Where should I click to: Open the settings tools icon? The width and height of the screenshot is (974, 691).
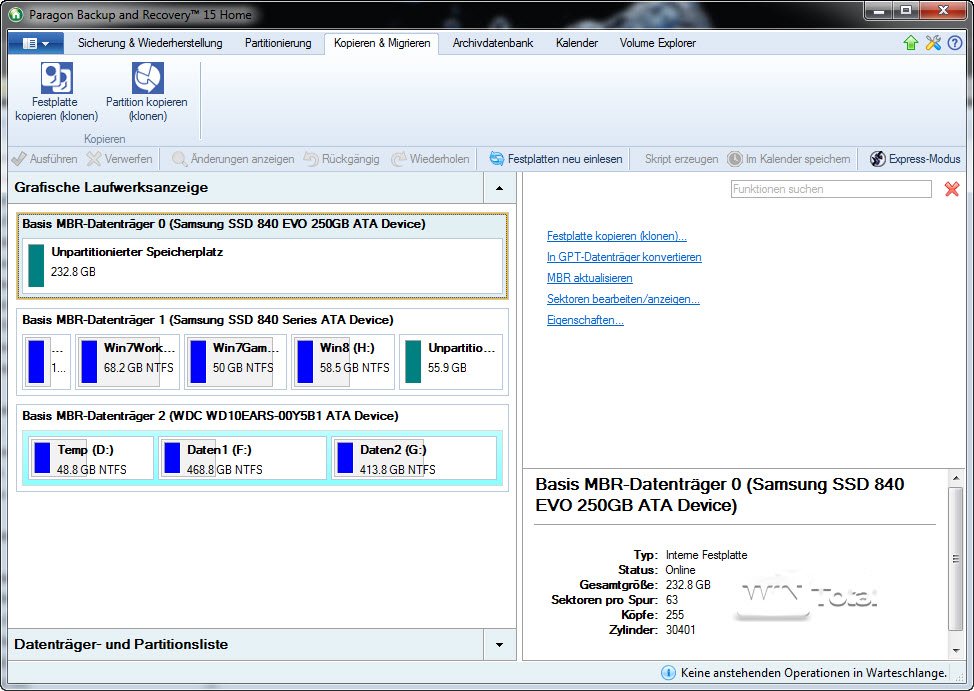[x=933, y=43]
